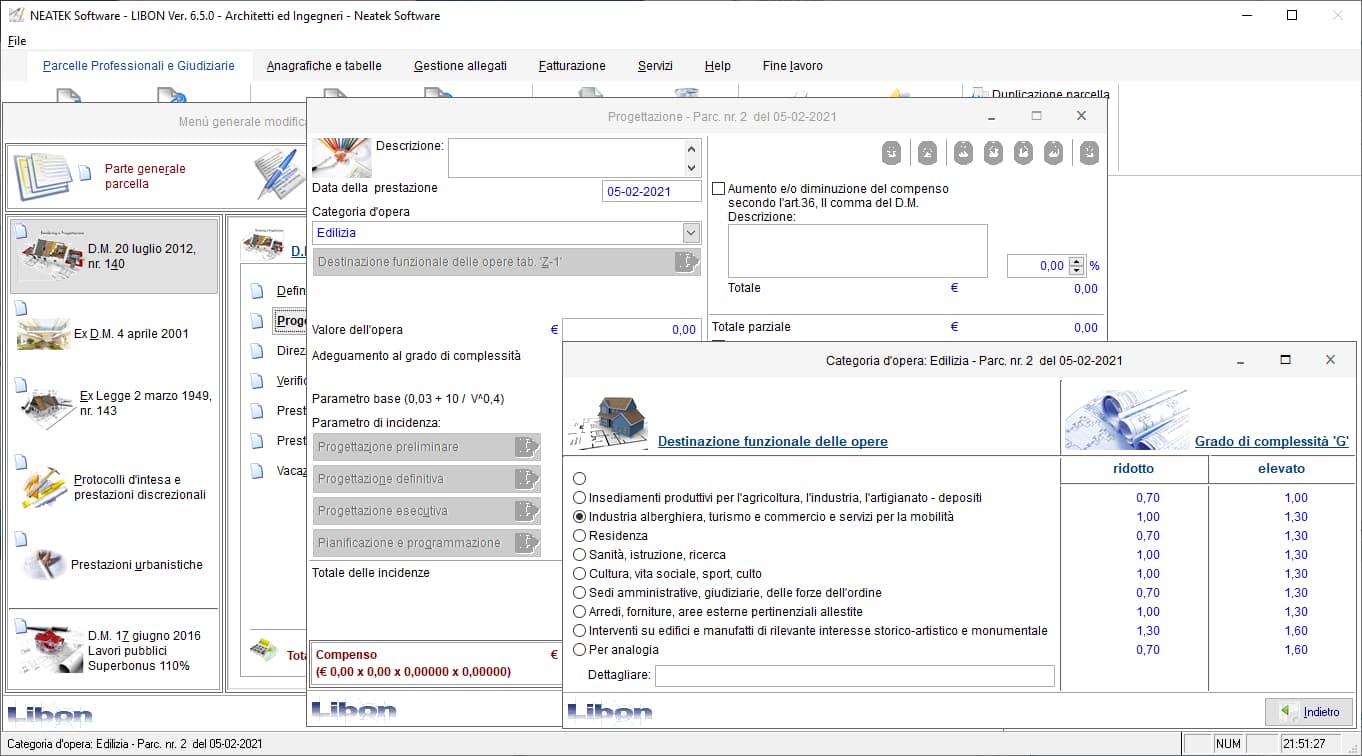This screenshot has height=756, width=1362.
Task: Switch to Parcelle Professionali e Giudiziarie tab
Action: tap(139, 66)
